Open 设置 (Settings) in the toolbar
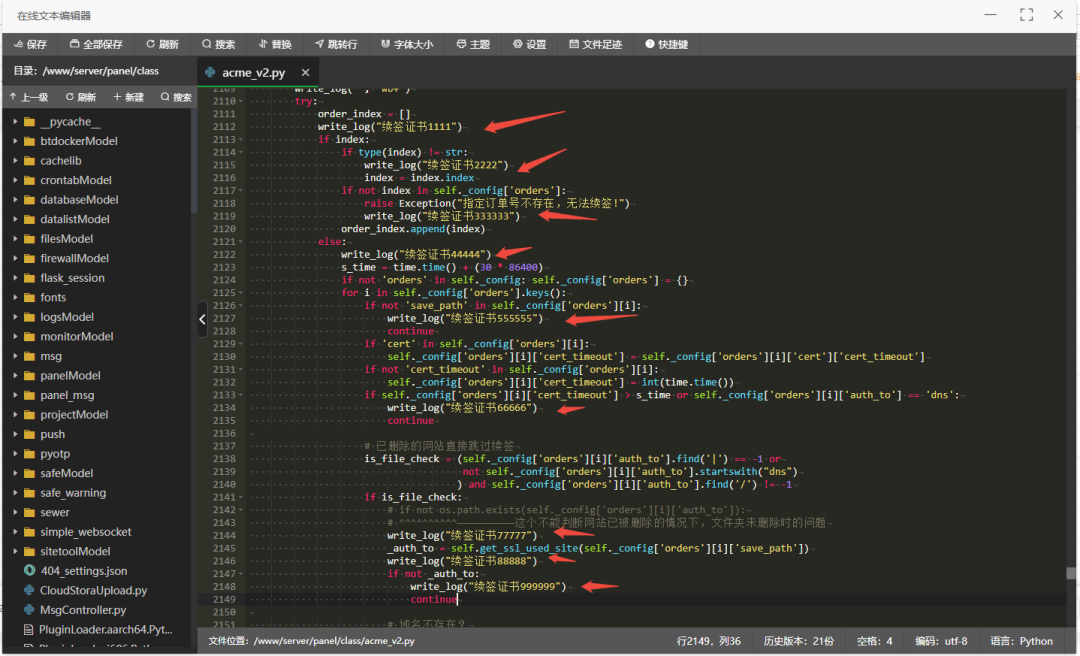Viewport: 1080px width, 656px height. (529, 44)
